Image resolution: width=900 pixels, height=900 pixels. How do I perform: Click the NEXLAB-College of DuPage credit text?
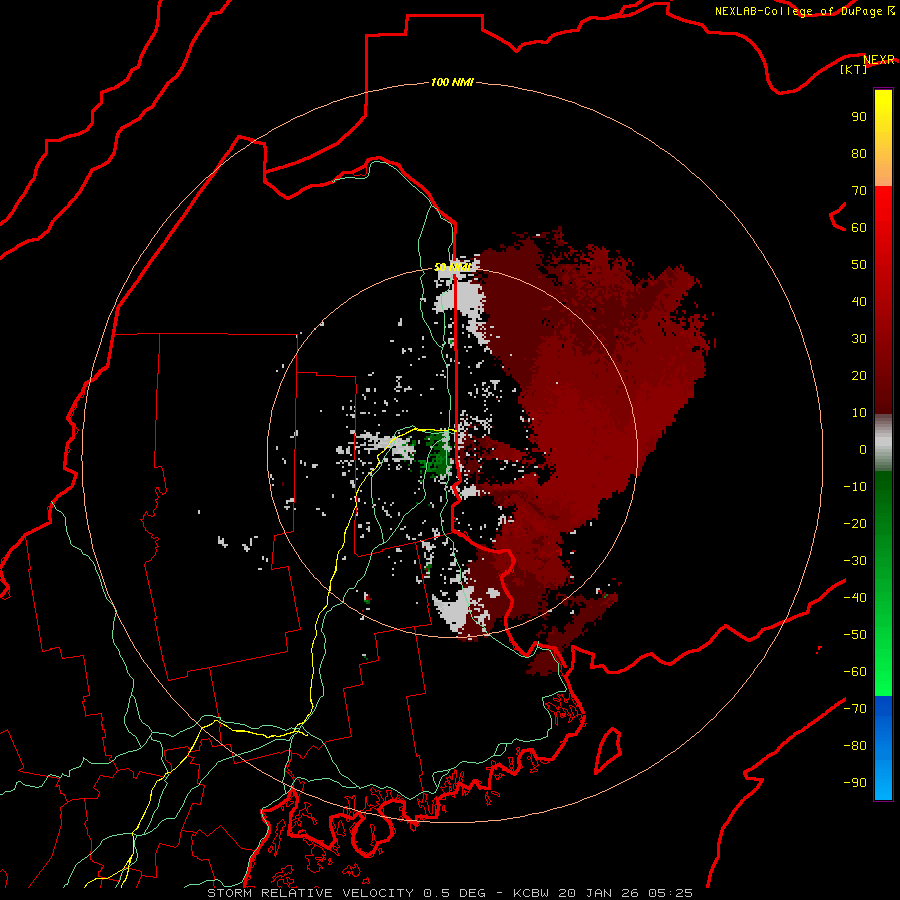[x=804, y=11]
